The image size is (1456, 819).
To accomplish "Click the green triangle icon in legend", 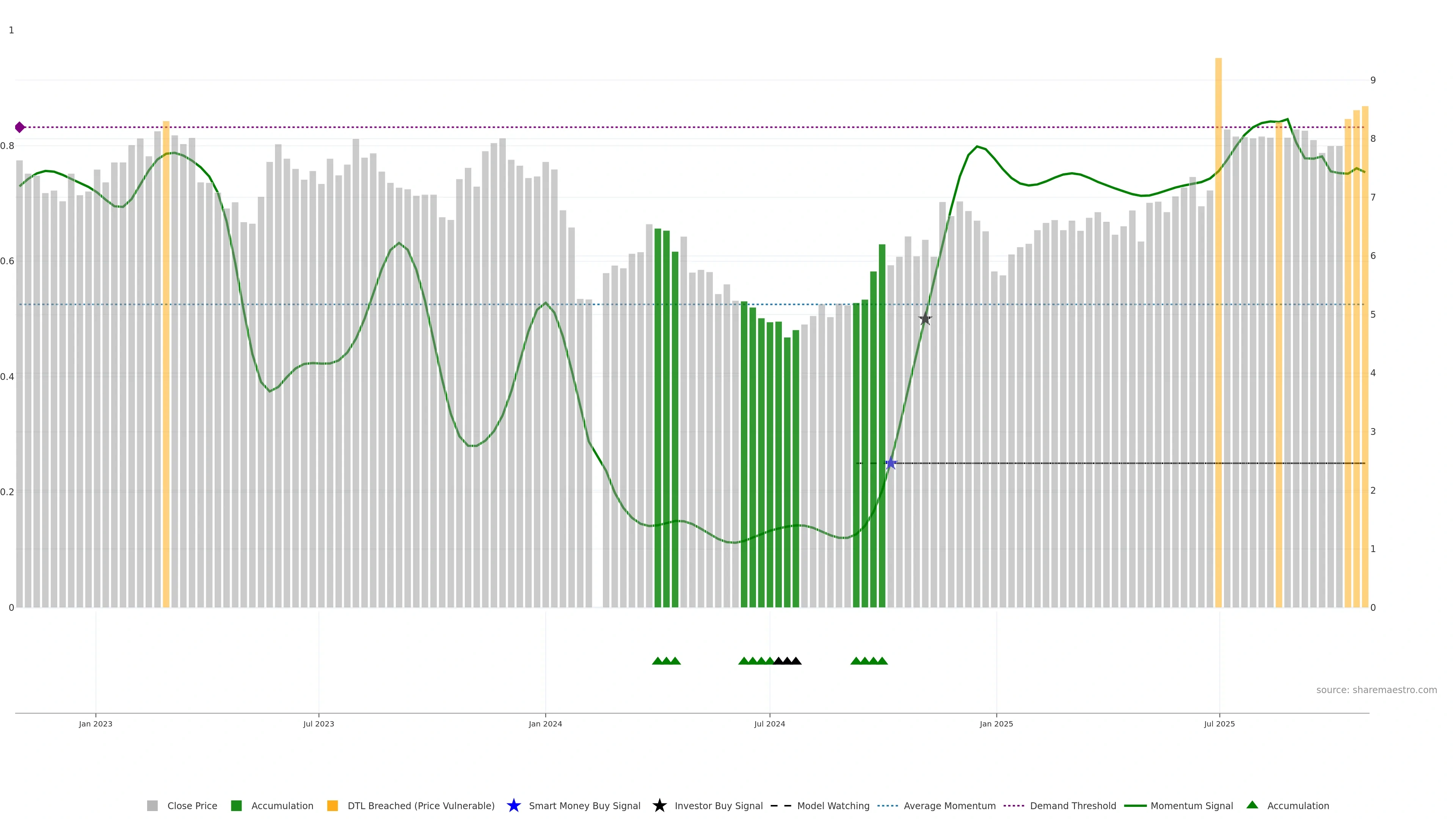I will pos(1252,805).
